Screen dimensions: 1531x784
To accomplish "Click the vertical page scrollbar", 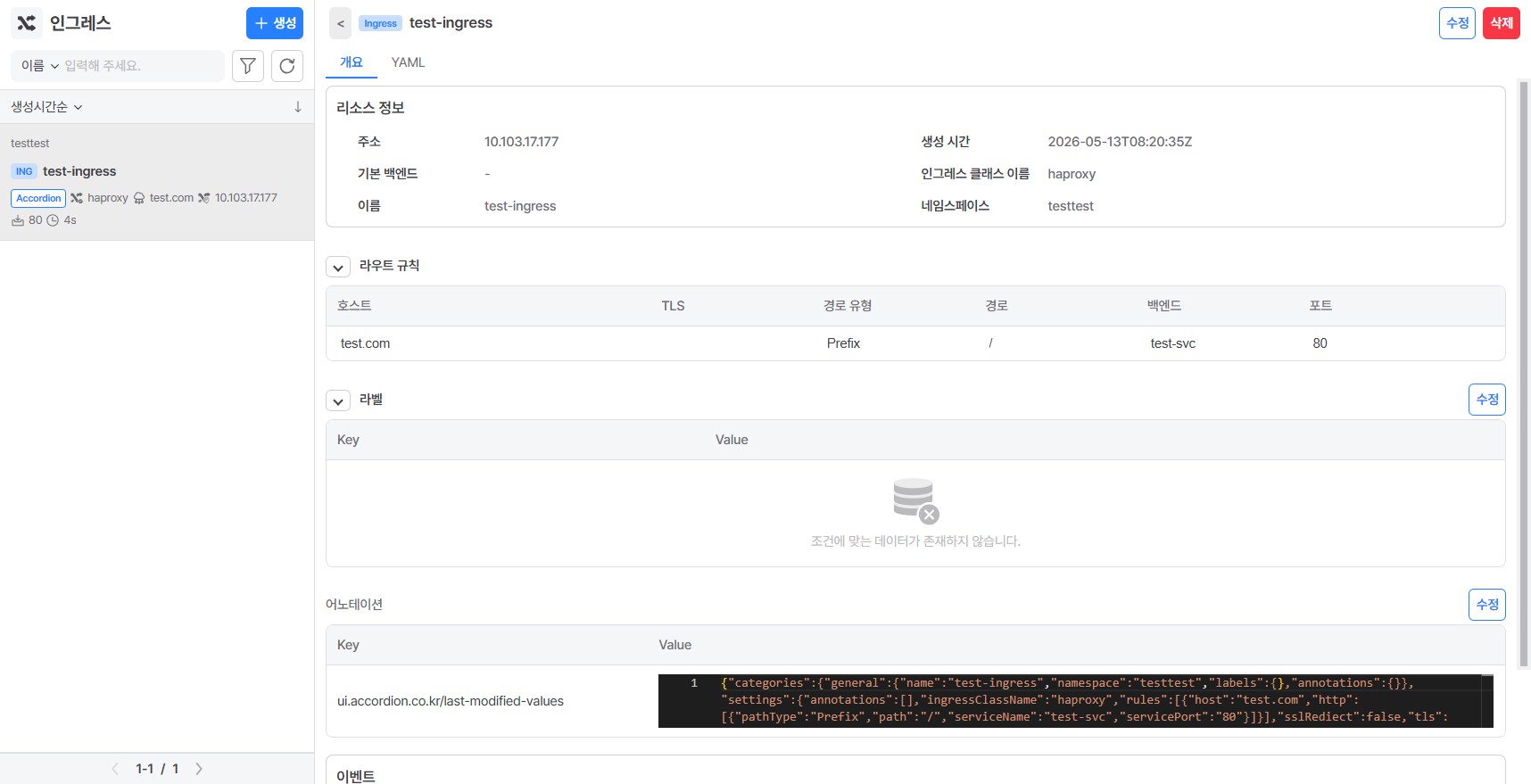I will click(1524, 375).
